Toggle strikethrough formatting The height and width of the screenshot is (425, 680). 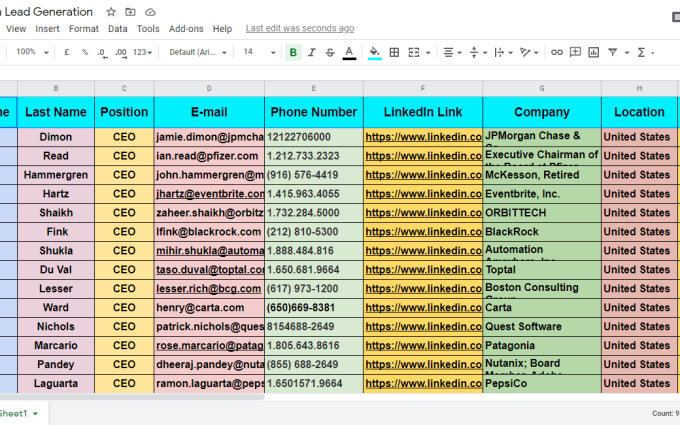pyautogui.click(x=330, y=52)
